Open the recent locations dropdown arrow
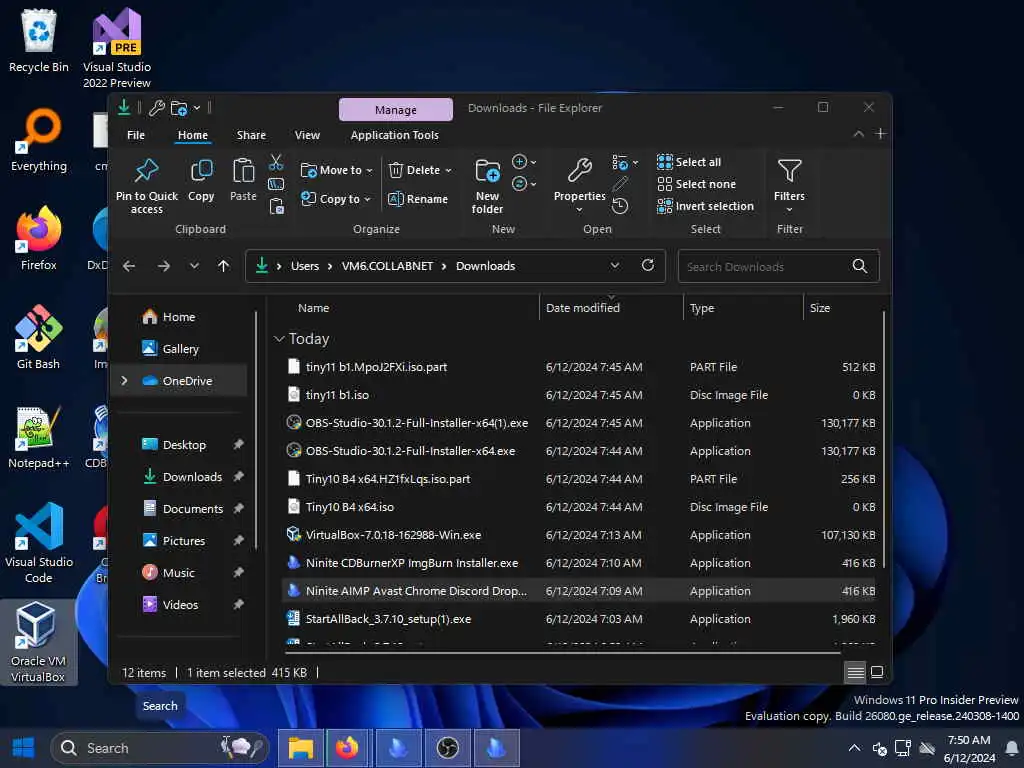Image resolution: width=1024 pixels, height=768 pixels. pyautogui.click(x=194, y=266)
